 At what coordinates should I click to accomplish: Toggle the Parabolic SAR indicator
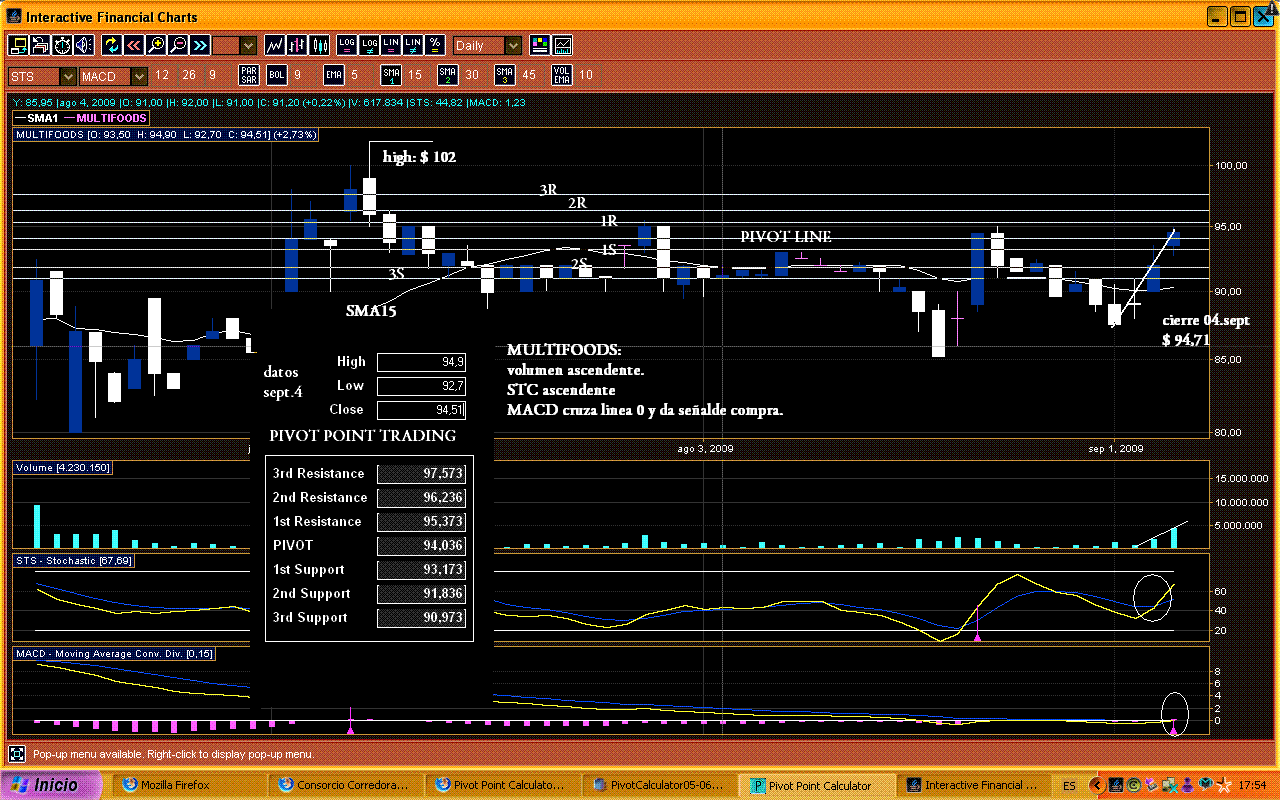249,75
